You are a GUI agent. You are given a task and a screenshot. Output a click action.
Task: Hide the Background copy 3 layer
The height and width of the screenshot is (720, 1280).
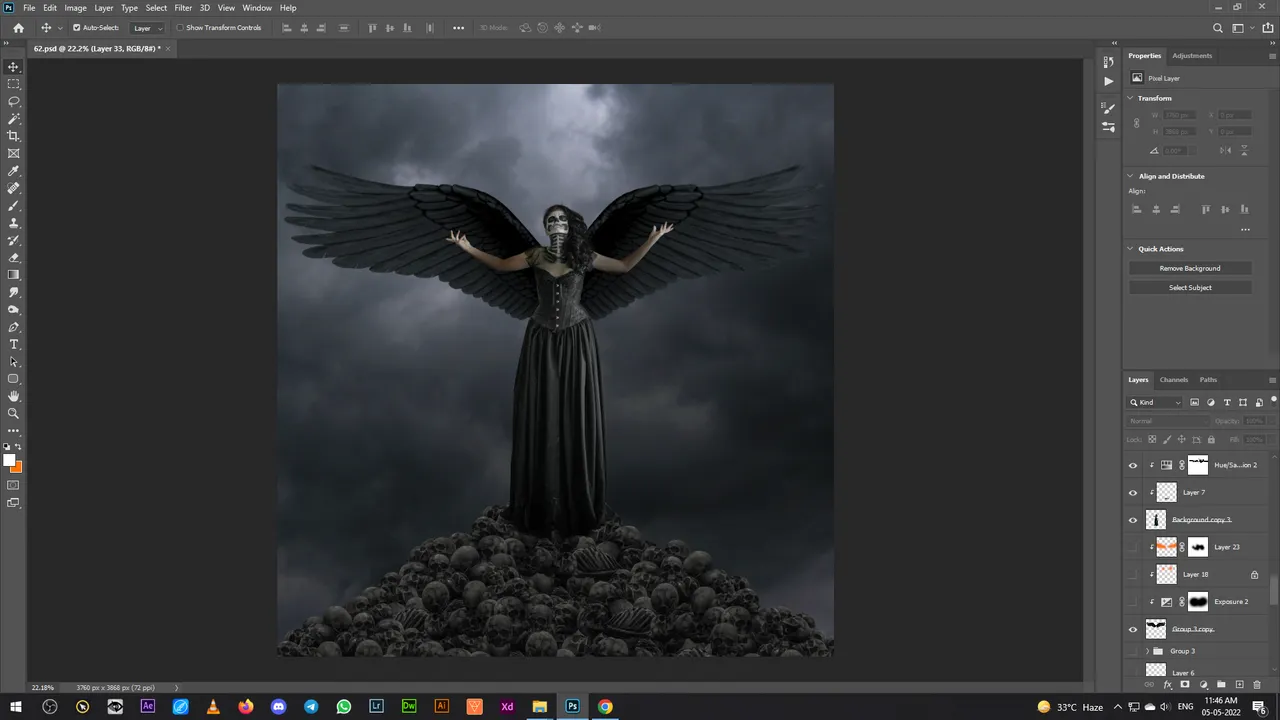click(1133, 520)
